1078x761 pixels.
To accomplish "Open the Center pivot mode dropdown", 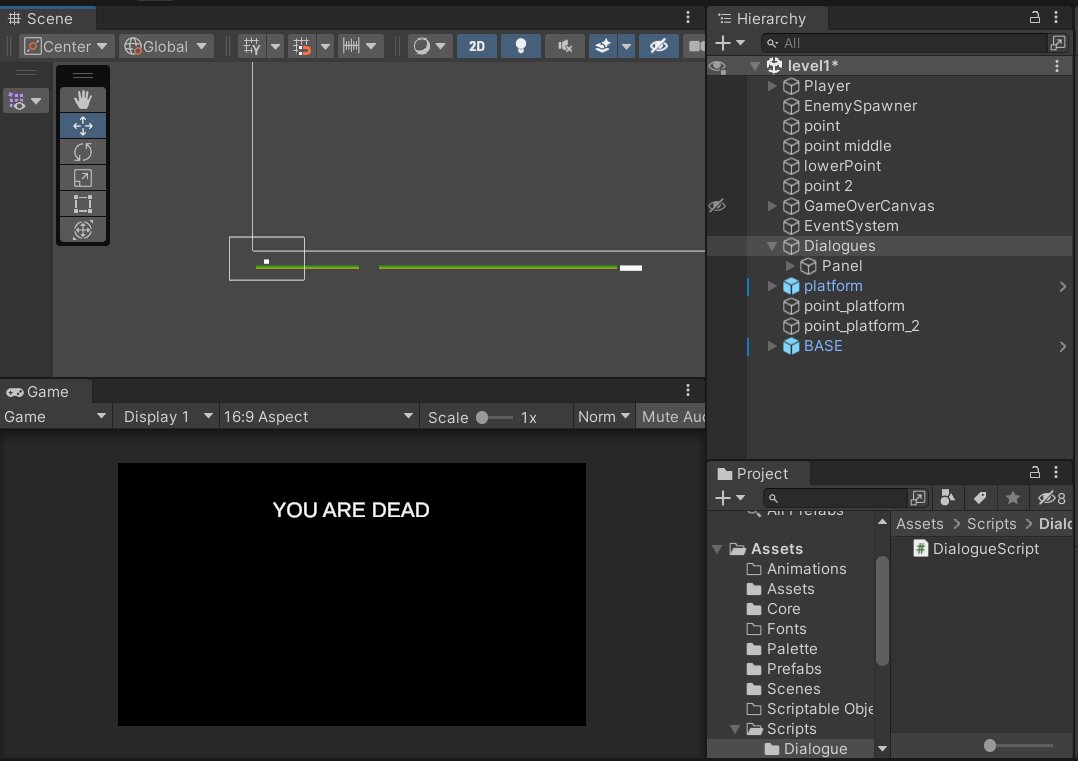I will coord(65,46).
